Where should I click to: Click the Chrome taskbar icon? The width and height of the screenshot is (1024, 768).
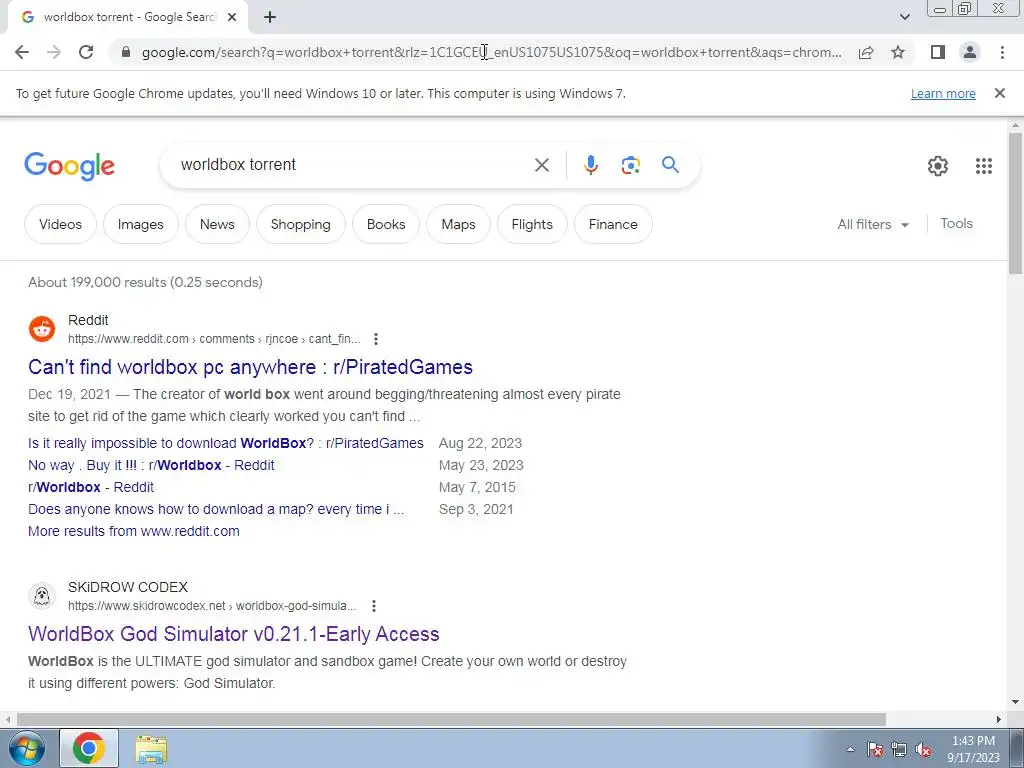[89, 748]
